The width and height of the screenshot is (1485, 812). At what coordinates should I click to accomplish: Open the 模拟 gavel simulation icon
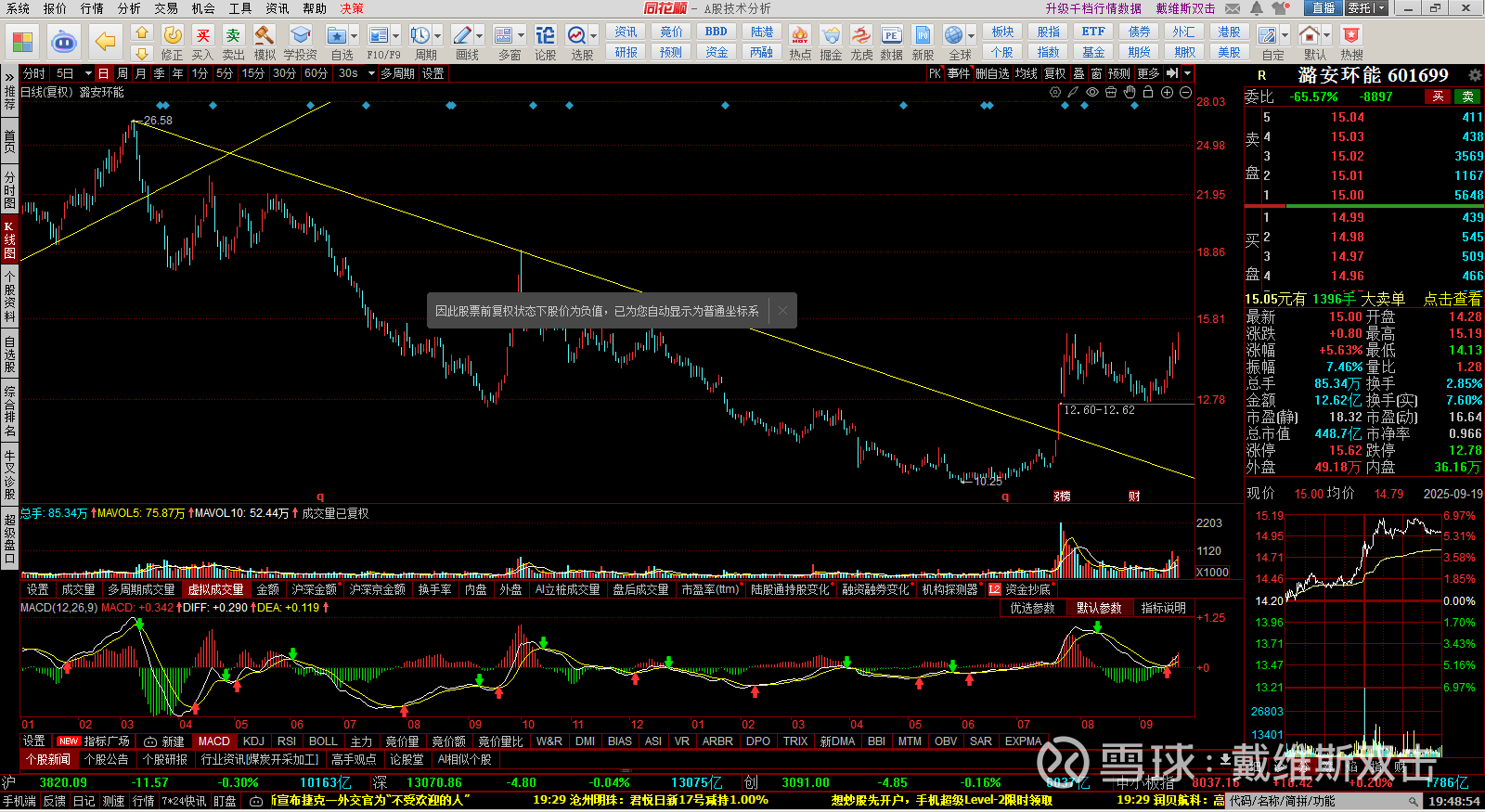(x=265, y=35)
